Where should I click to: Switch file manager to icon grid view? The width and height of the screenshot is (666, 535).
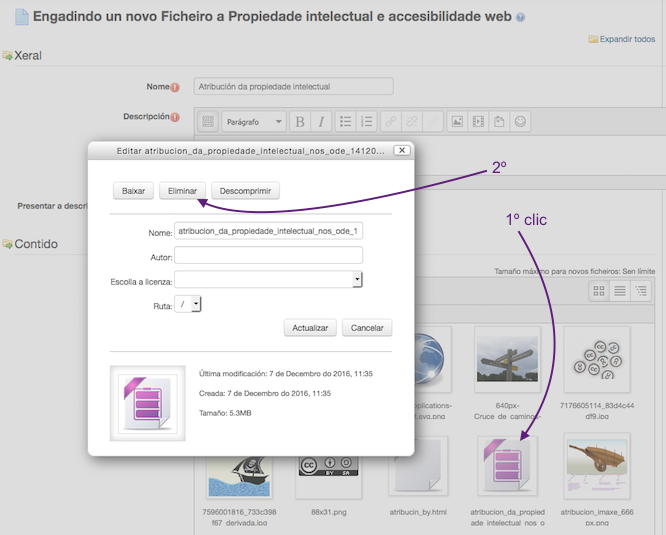point(599,291)
